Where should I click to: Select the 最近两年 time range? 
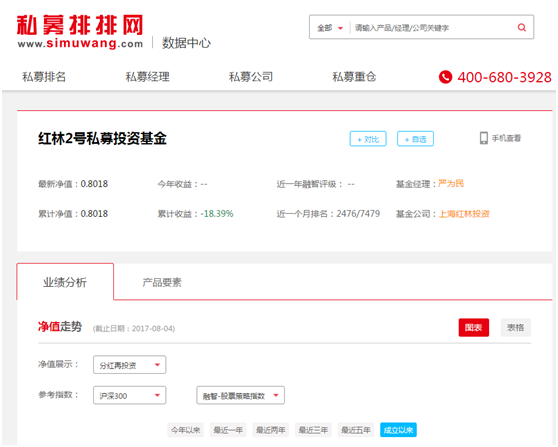[x=271, y=430]
